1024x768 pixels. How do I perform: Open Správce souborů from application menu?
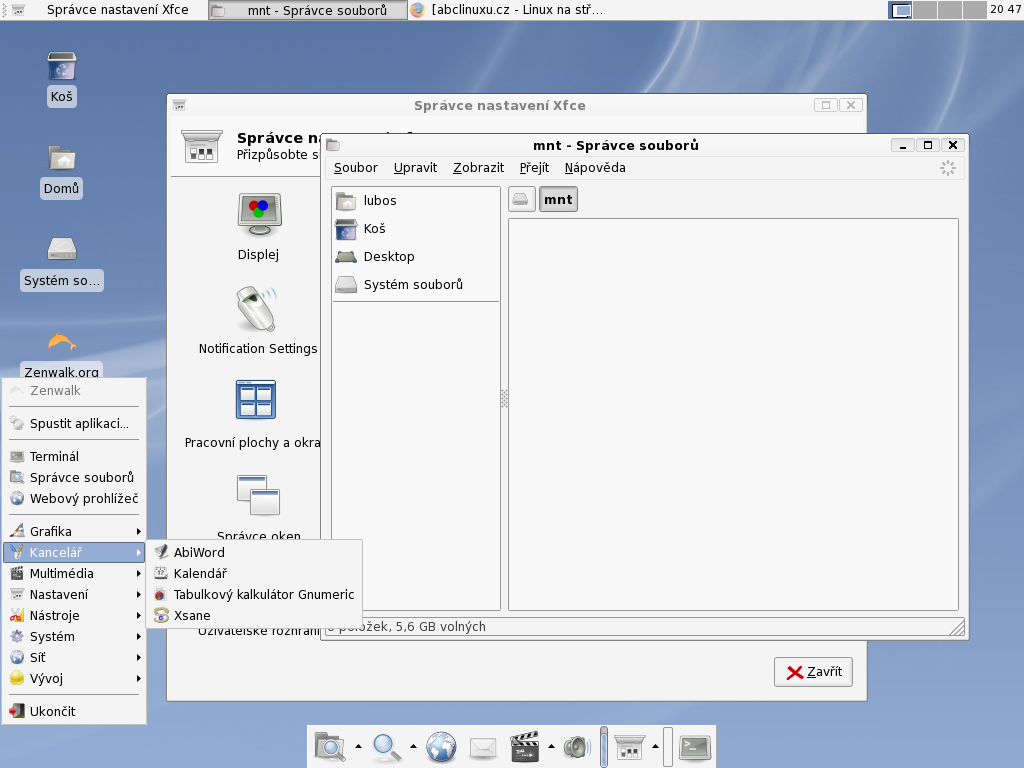[74, 477]
